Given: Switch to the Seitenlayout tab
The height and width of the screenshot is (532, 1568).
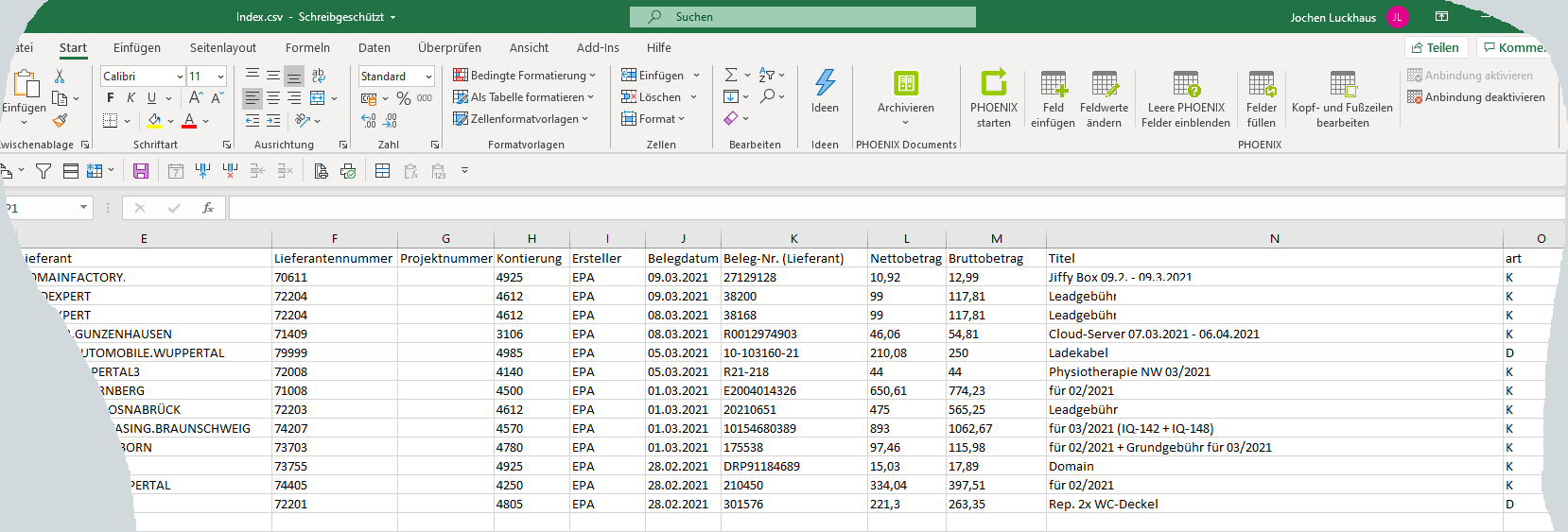Looking at the screenshot, I should (223, 48).
